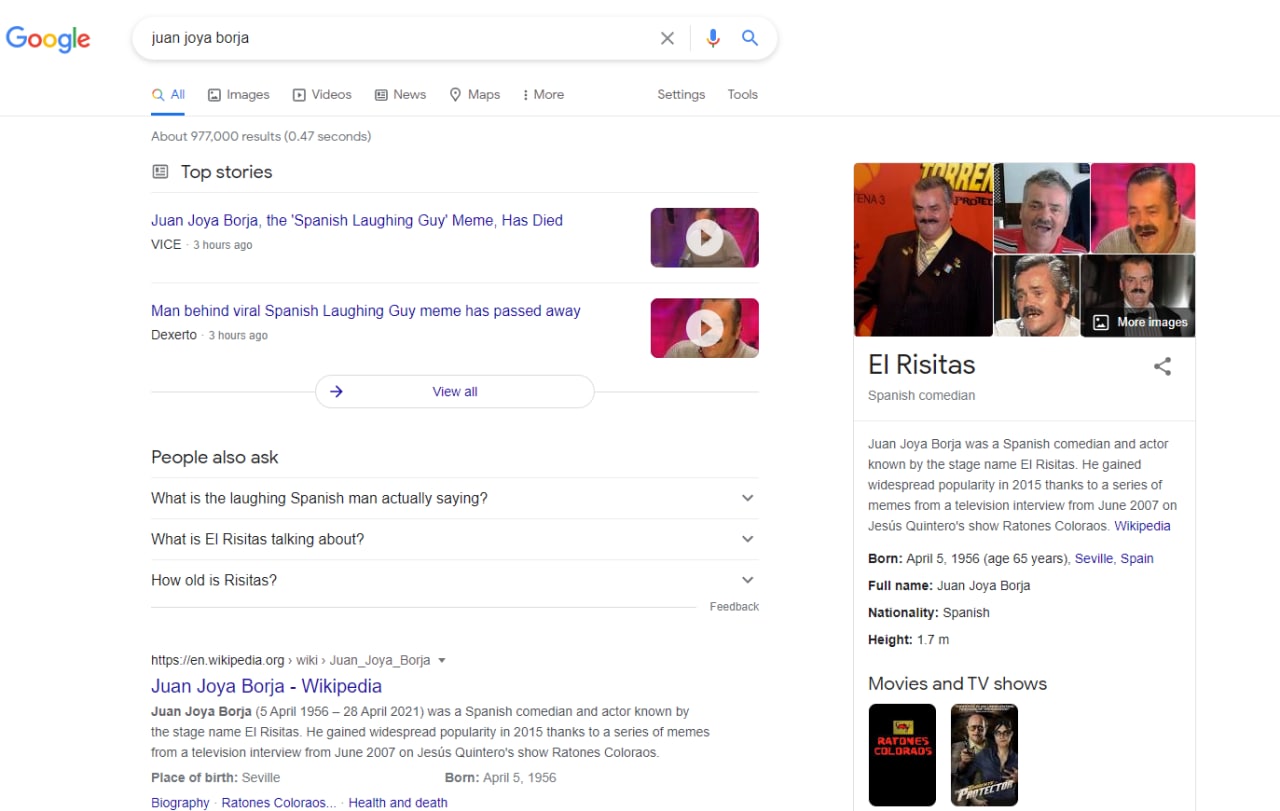The width and height of the screenshot is (1280, 811).
Task: Play the Dexerto story video thumbnail
Action: [705, 328]
